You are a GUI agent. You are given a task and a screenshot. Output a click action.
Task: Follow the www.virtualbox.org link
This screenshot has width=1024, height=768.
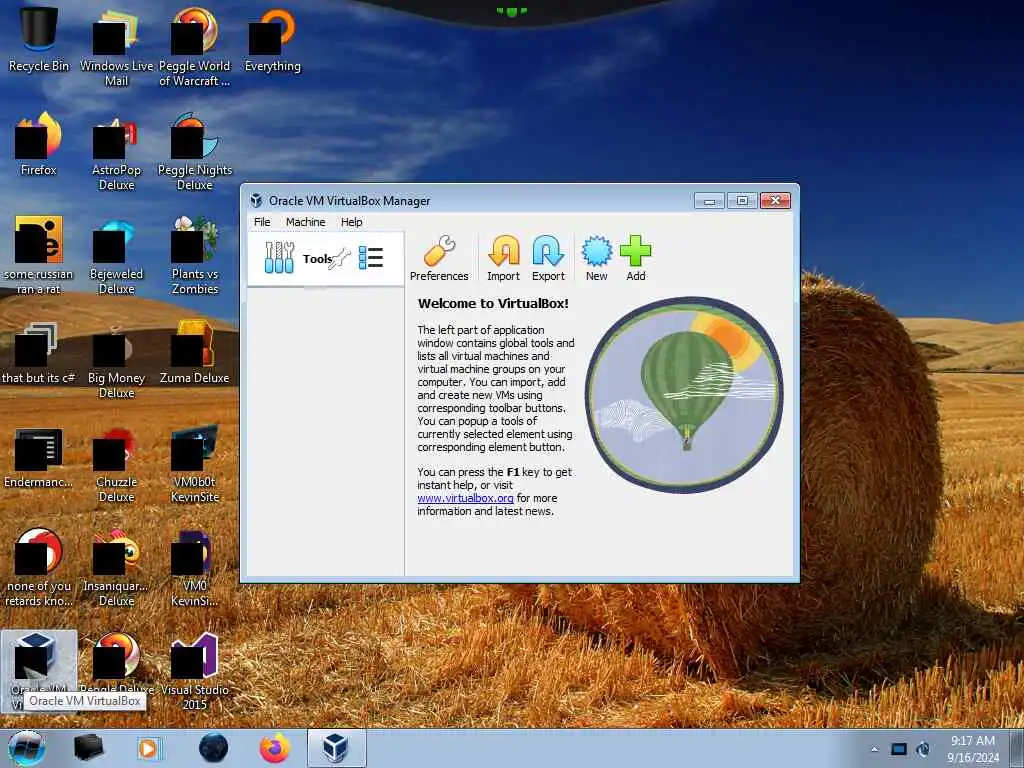[x=465, y=498]
